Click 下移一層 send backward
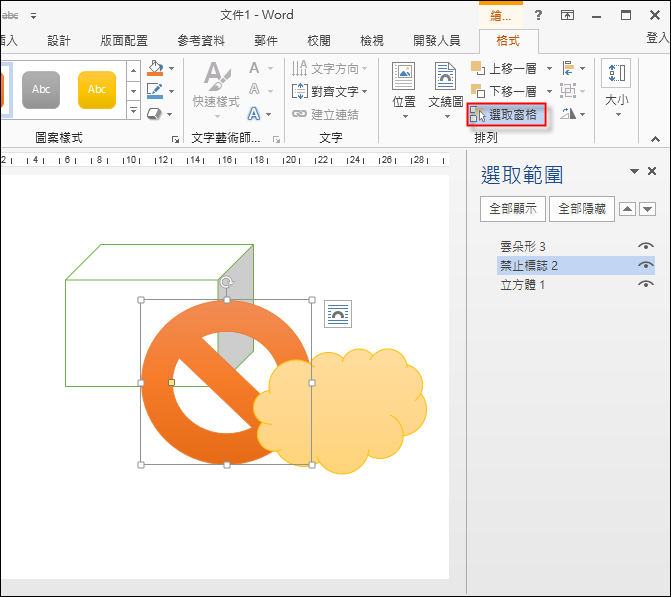The height and width of the screenshot is (597, 671). (504, 91)
